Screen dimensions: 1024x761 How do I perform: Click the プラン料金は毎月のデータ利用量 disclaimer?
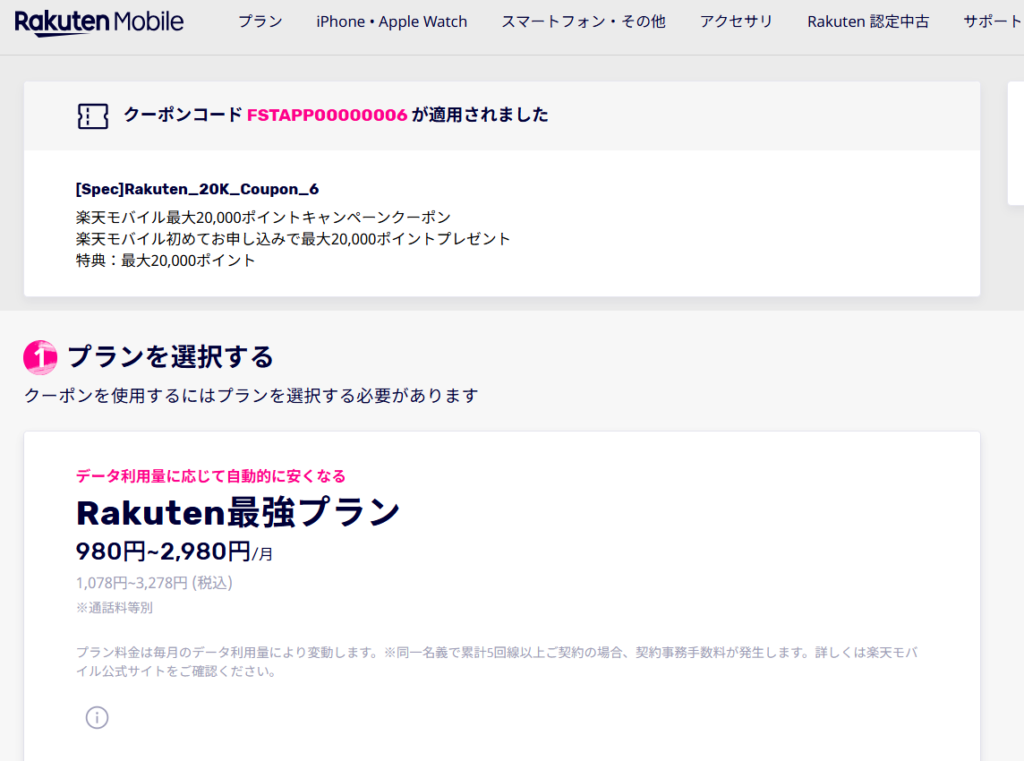point(497,662)
